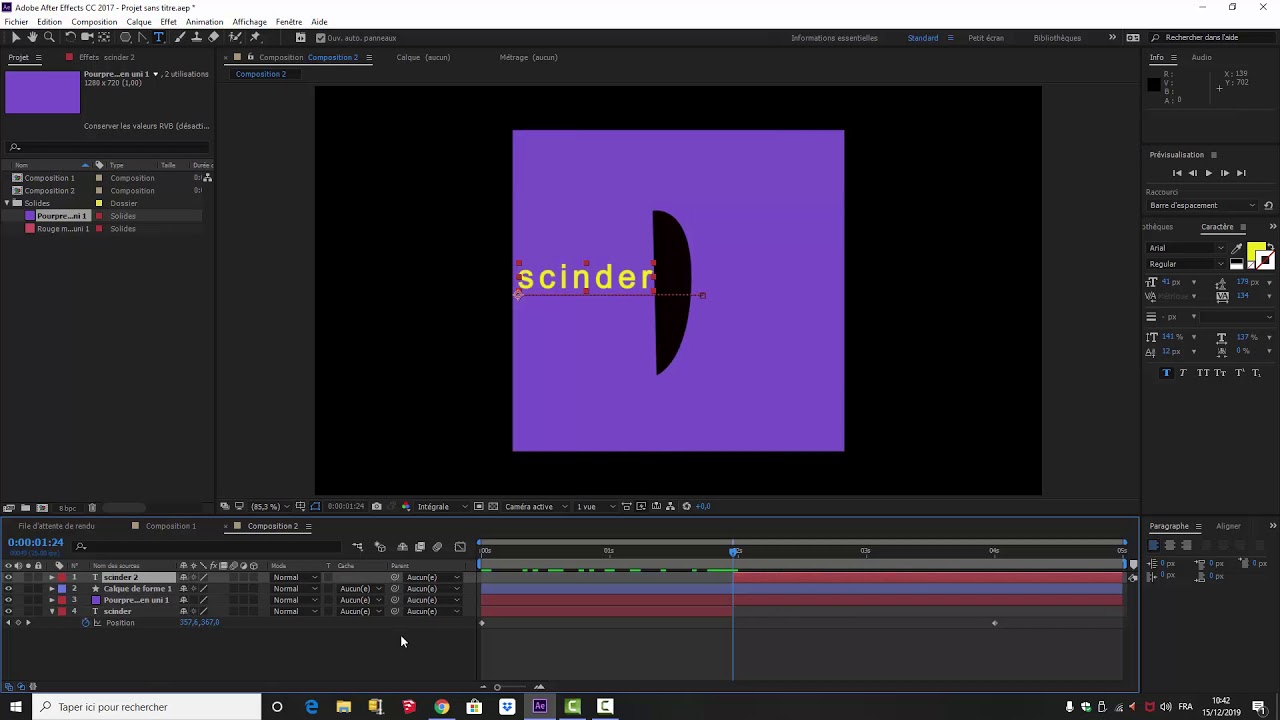Jump to first frame in Prévisualisation
Image resolution: width=1280 pixels, height=720 pixels.
coord(1177,173)
